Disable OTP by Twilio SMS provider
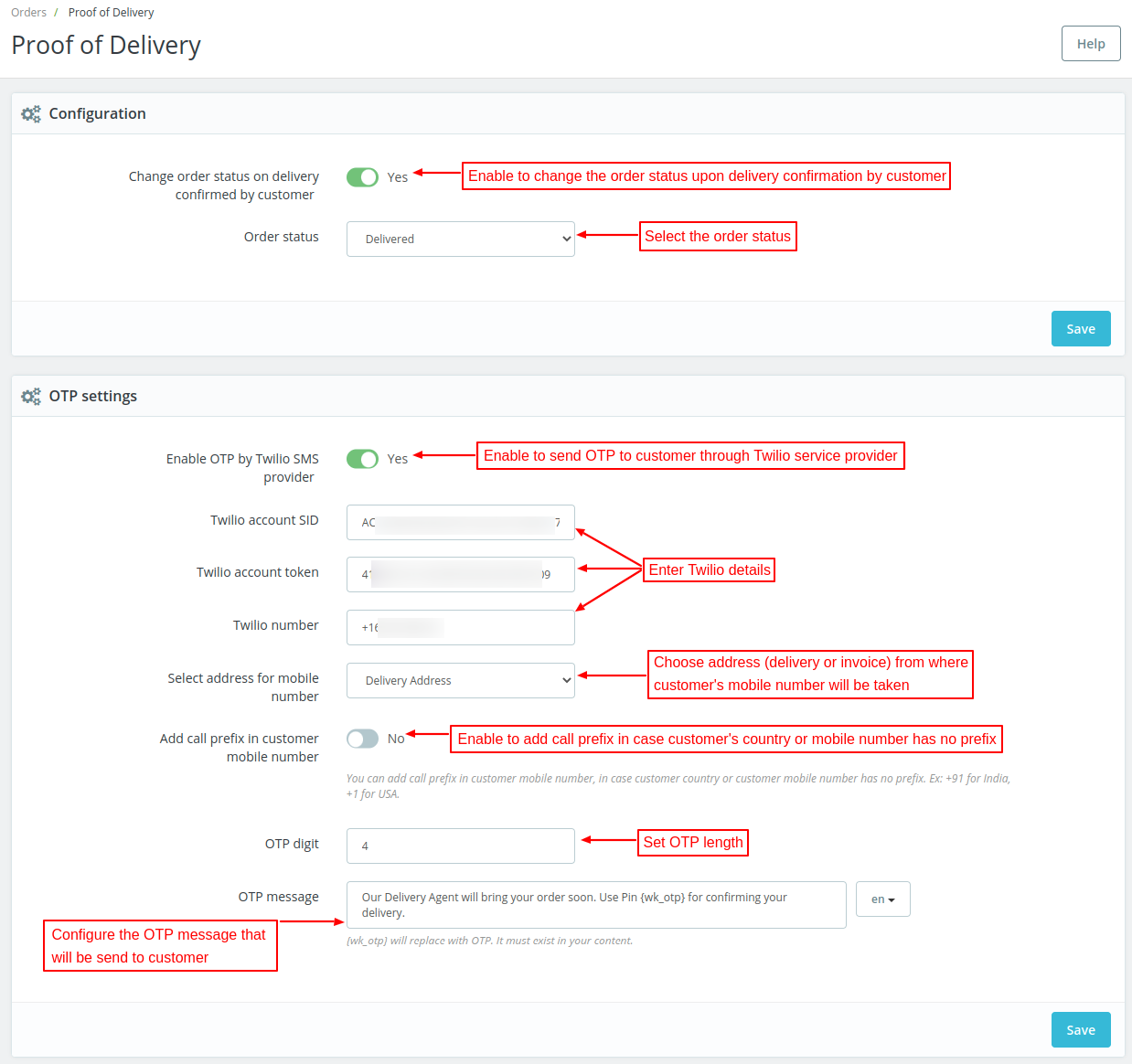The image size is (1132, 1064). (x=362, y=459)
